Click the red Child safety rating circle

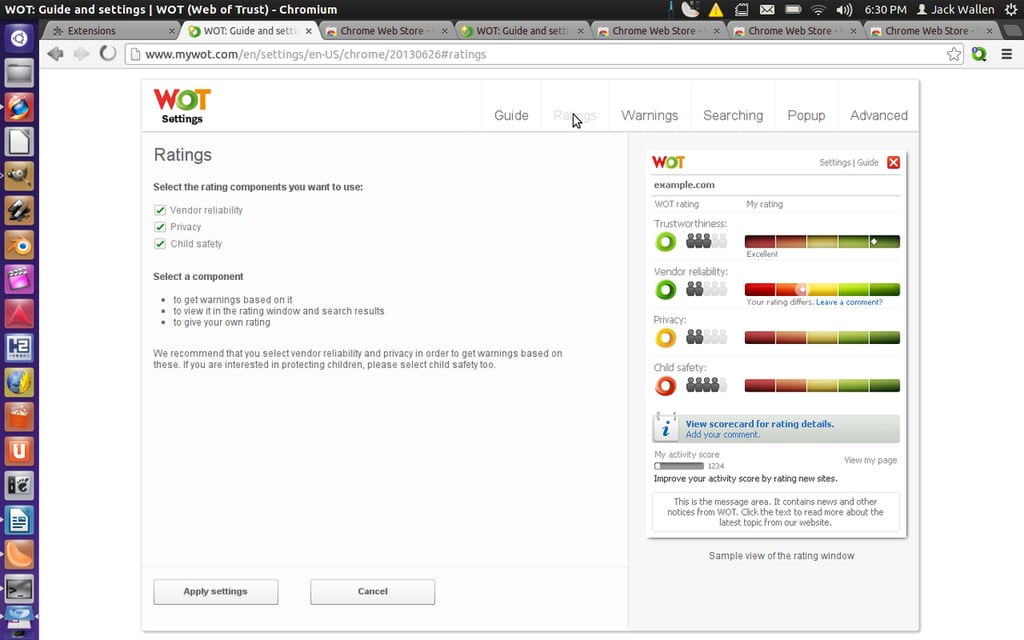click(665, 386)
